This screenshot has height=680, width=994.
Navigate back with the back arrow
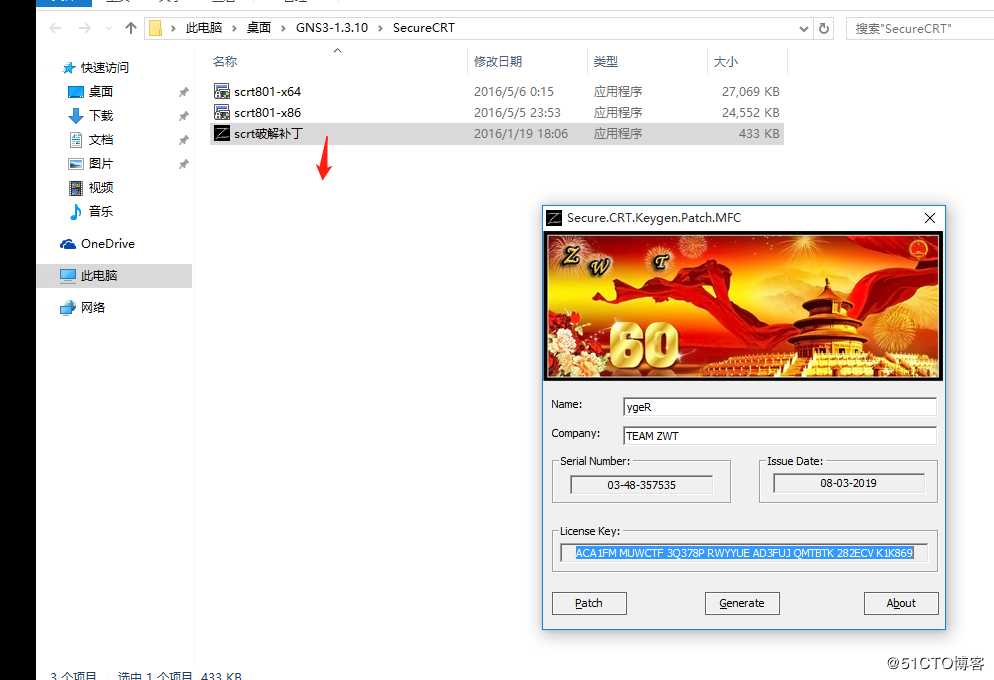coord(56,28)
